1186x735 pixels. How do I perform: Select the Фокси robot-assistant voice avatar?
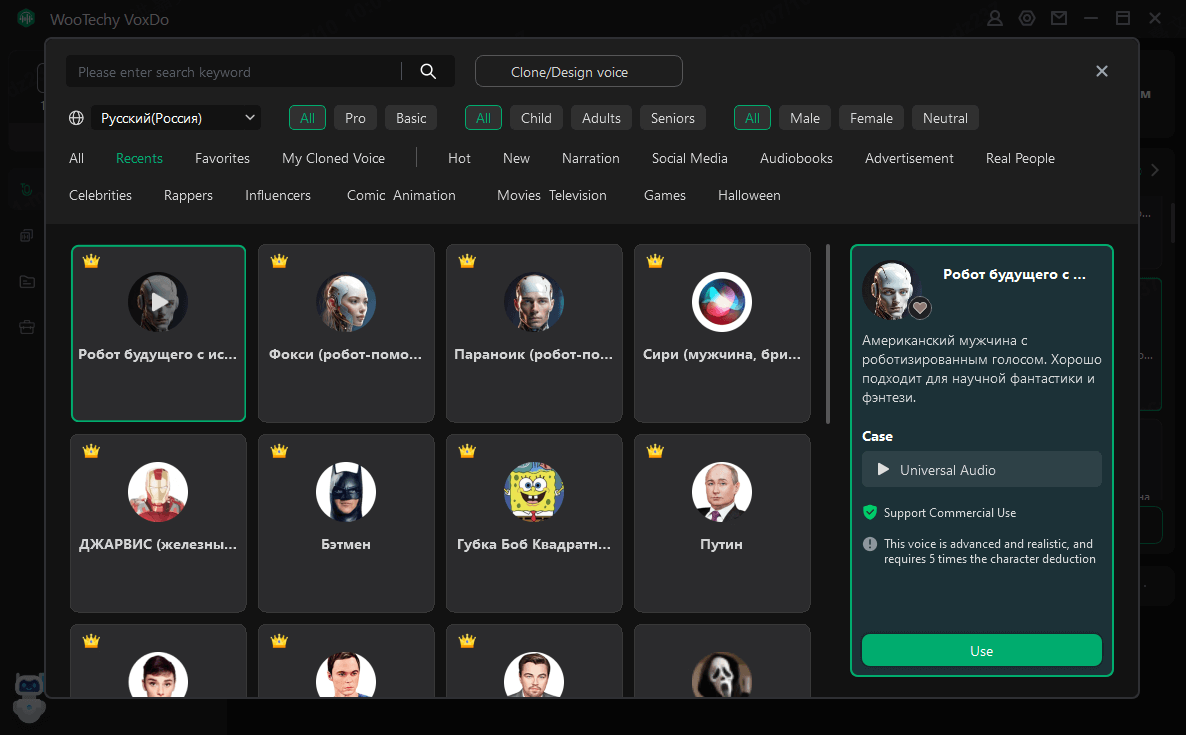tap(346, 302)
